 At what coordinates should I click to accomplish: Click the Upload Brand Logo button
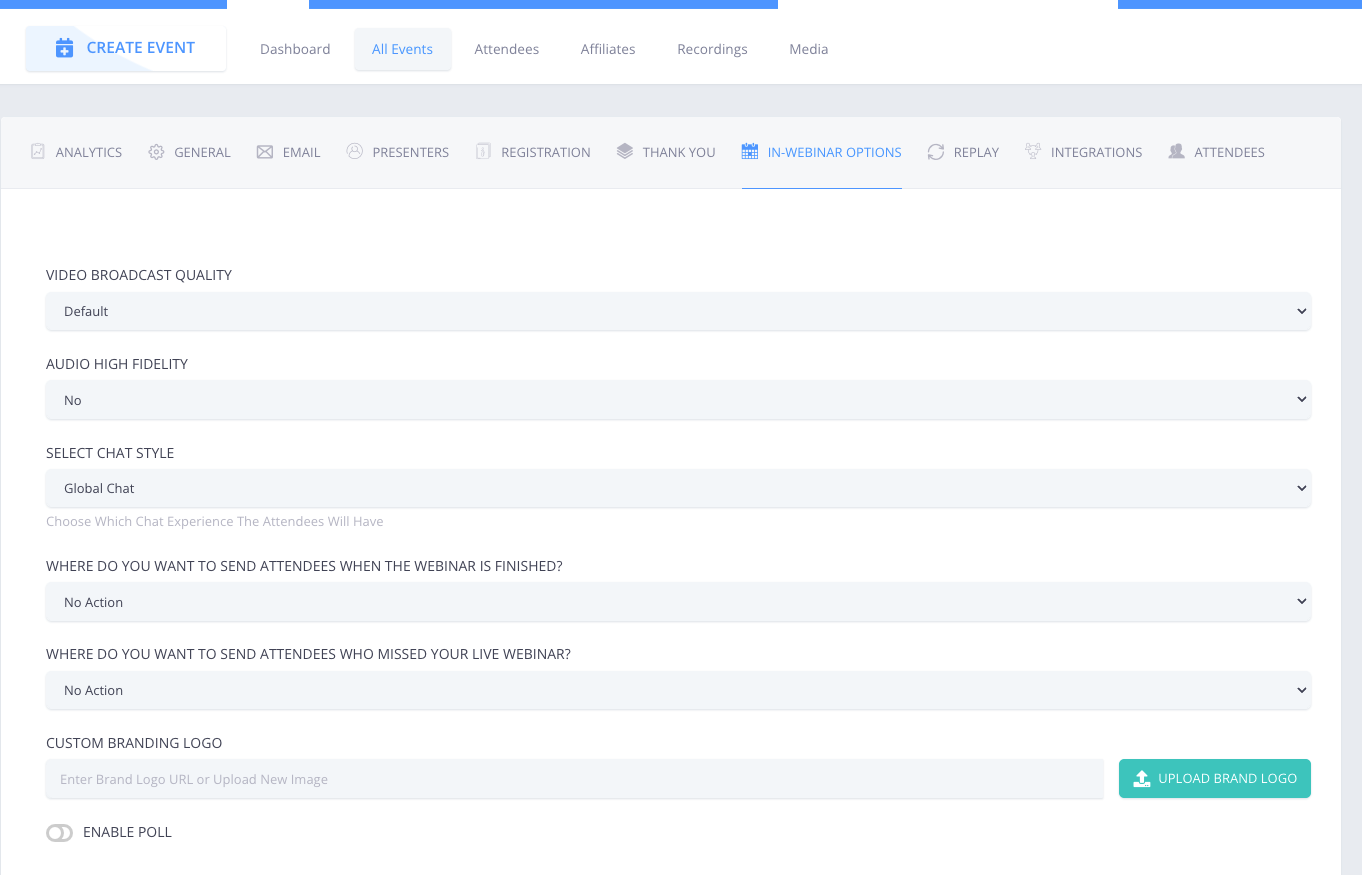point(1215,779)
